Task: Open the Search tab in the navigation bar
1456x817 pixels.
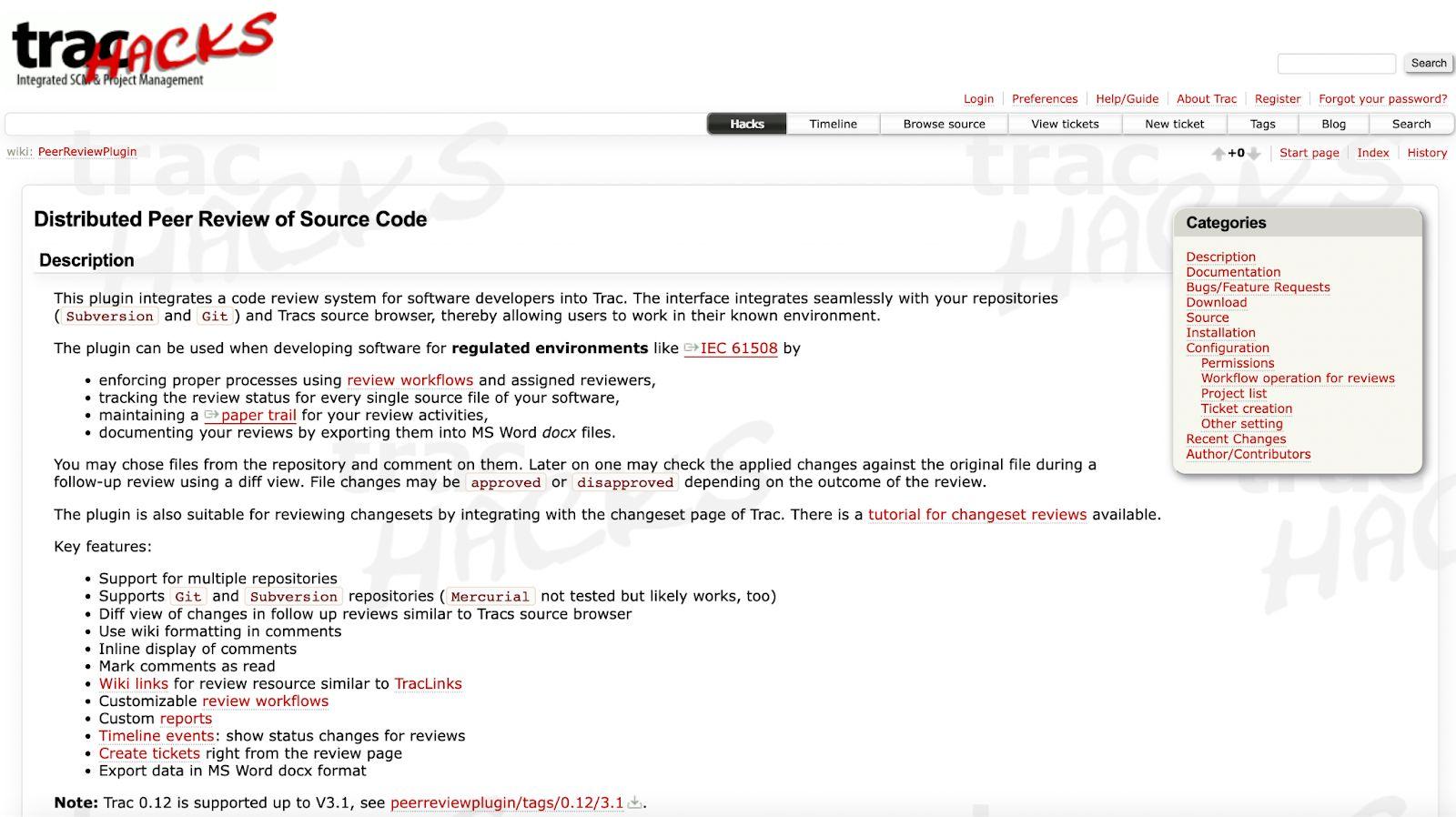Action: click(1410, 124)
